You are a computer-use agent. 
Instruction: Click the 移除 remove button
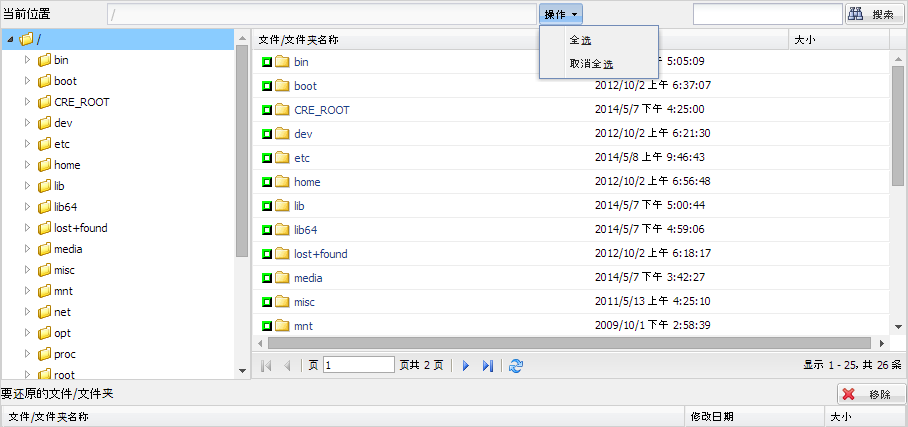[871, 395]
